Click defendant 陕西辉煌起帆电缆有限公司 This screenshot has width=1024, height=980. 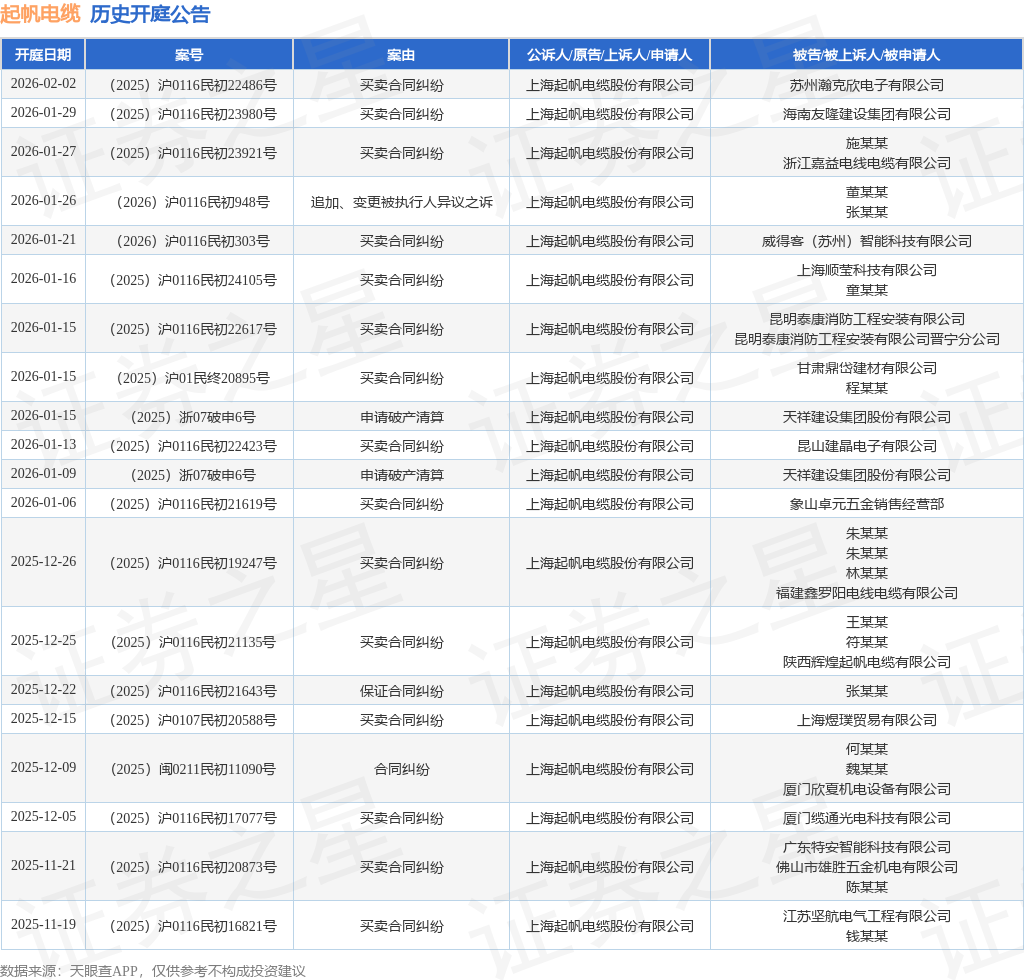click(867, 662)
